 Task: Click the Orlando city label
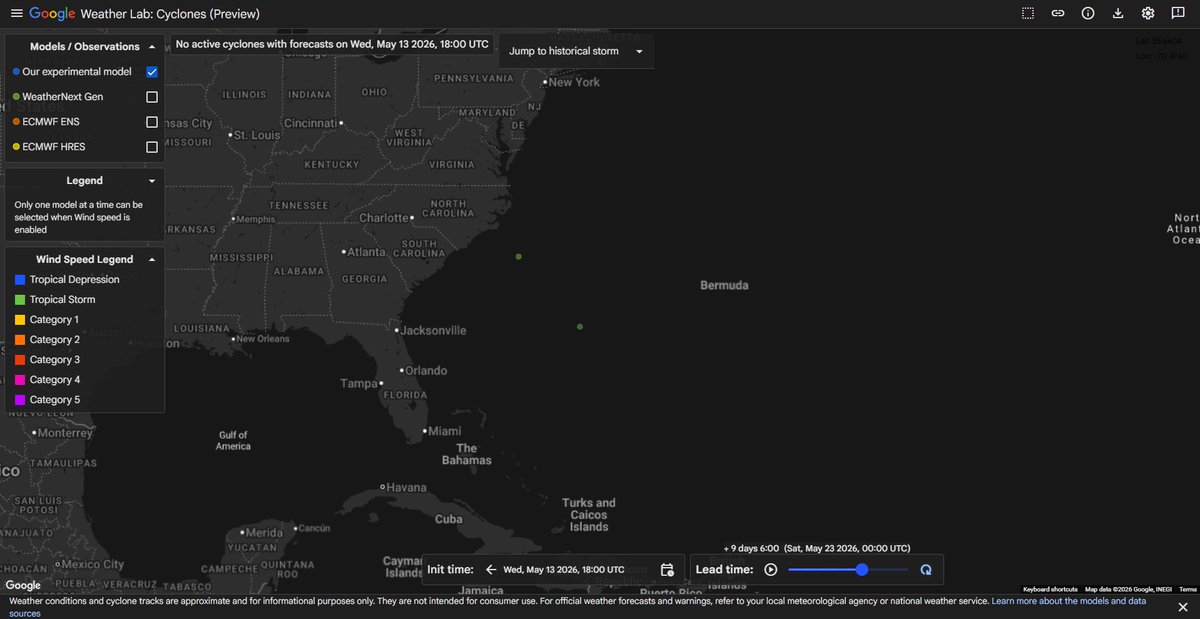point(427,371)
